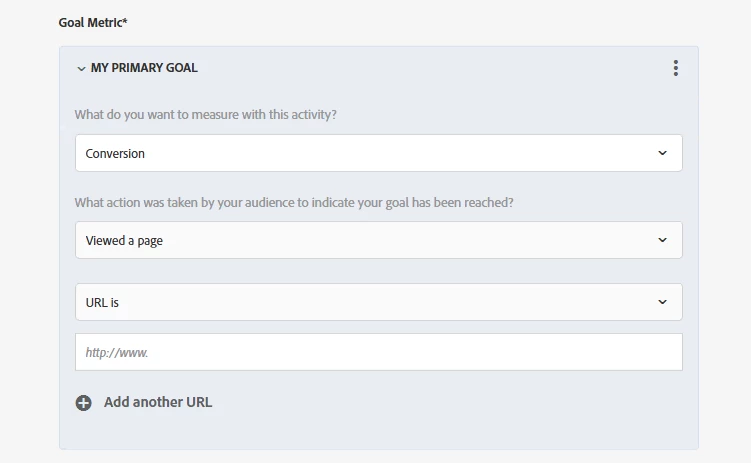Screen dimensions: 751x463
Task: Click the MY PRIMARY GOAL header title
Action: tap(144, 68)
